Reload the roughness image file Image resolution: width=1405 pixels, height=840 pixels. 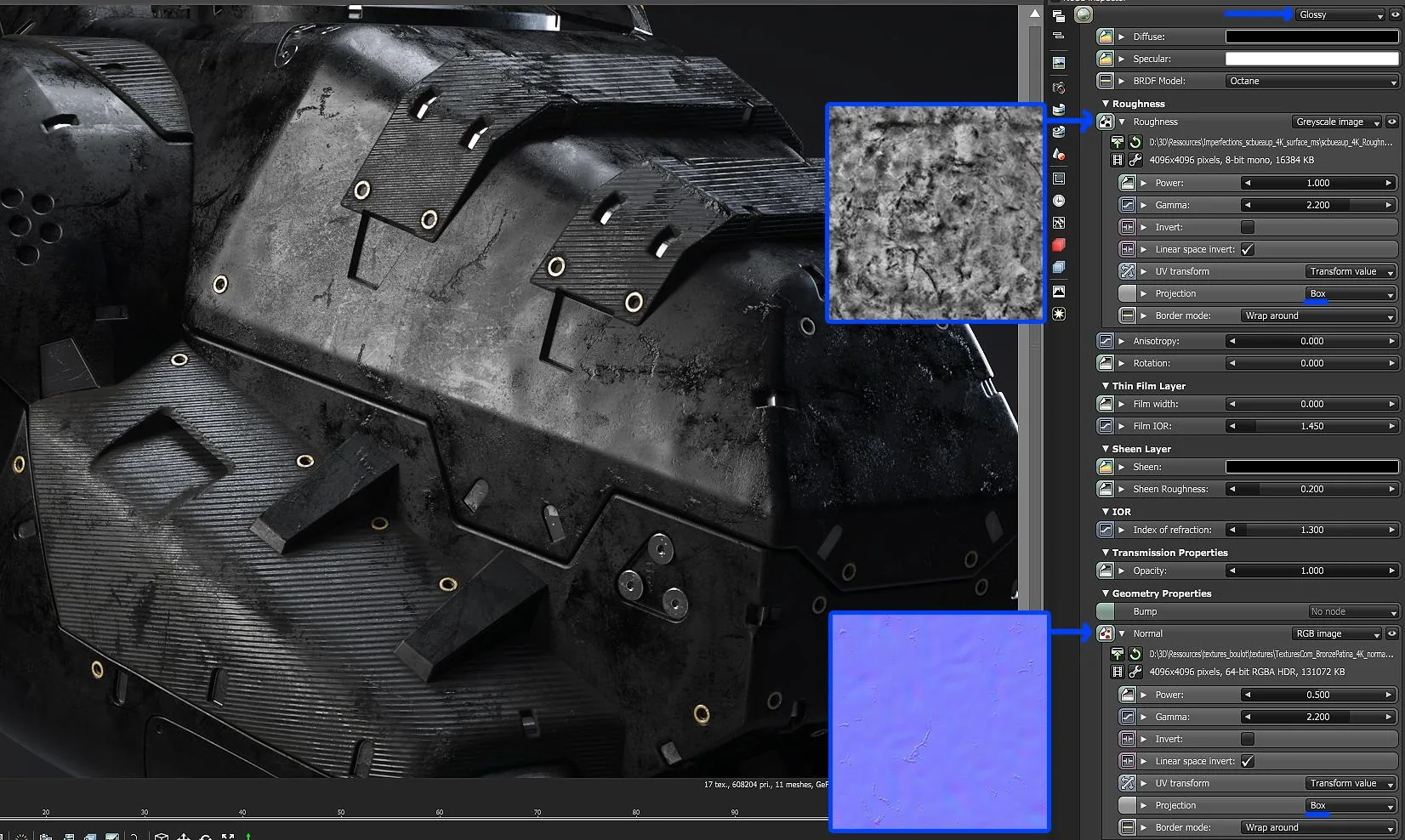click(x=1135, y=142)
